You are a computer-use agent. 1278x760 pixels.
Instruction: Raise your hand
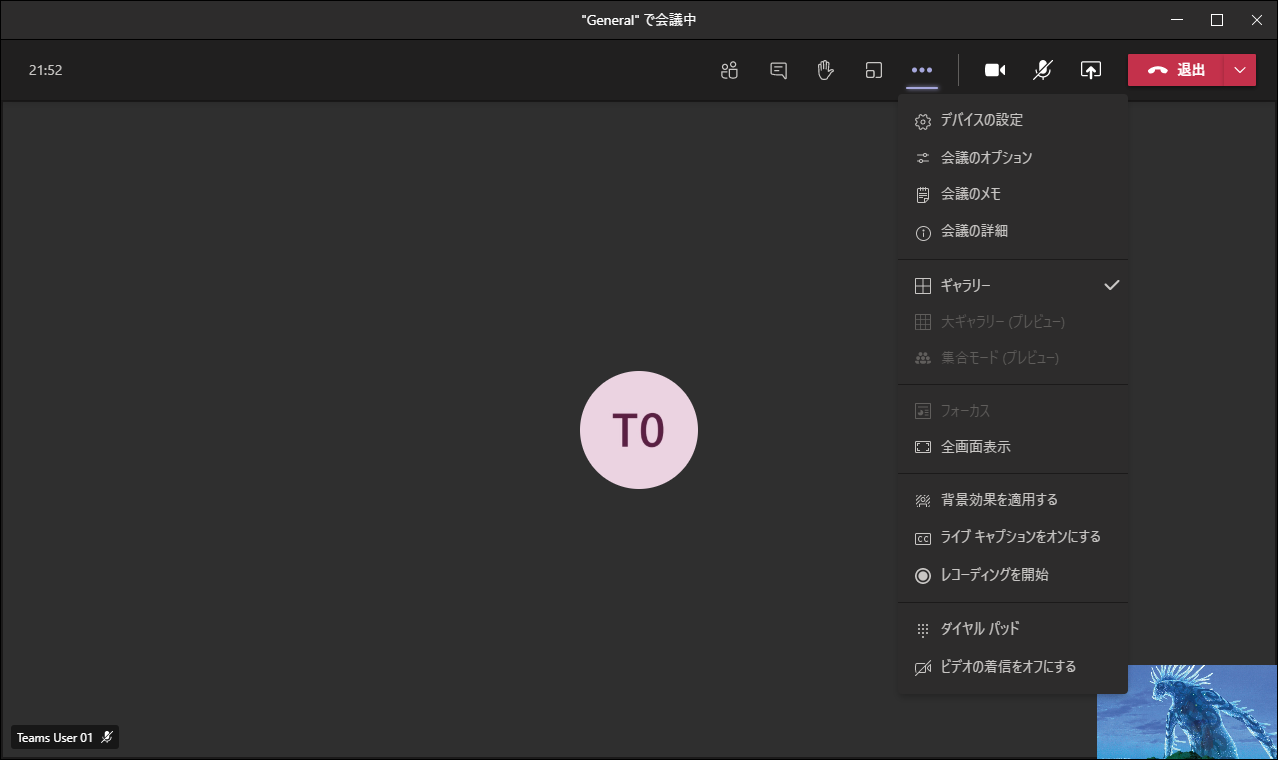(x=825, y=70)
